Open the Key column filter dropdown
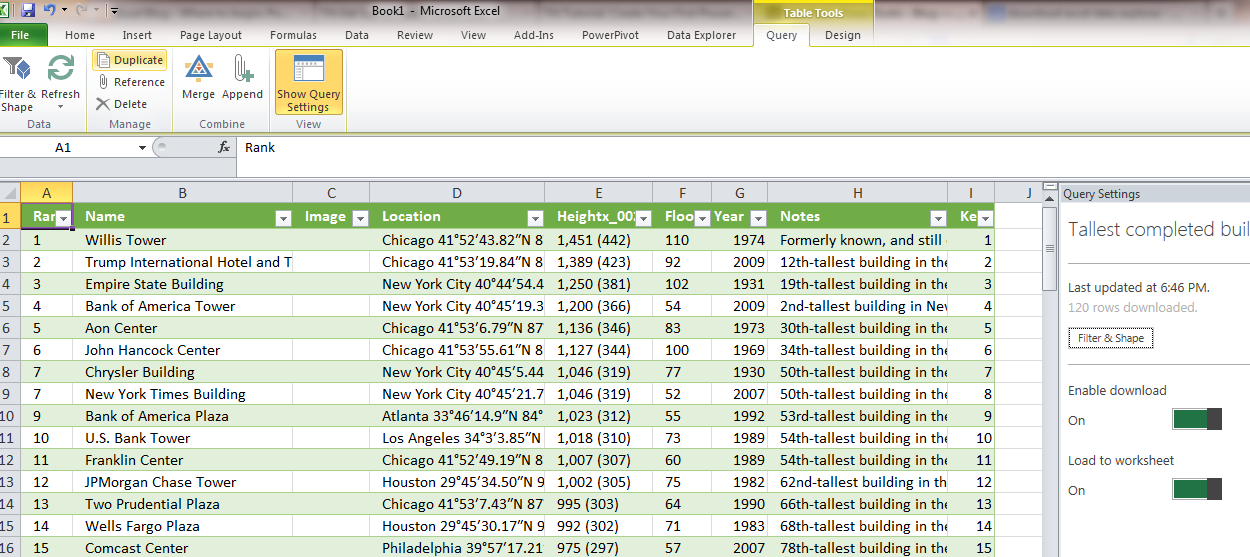This screenshot has height=557, width=1250. pyautogui.click(x=985, y=218)
